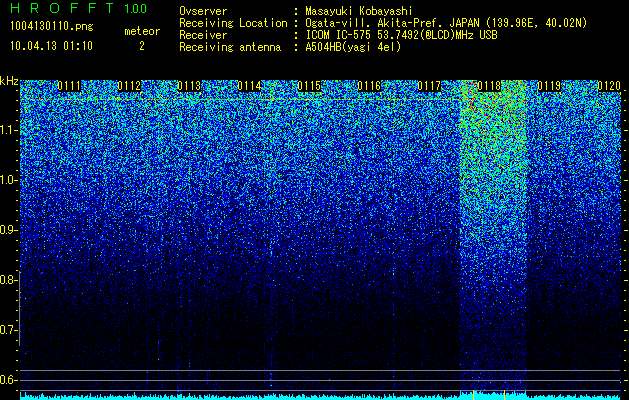The image size is (629, 400).
Task: Click time marker 0120
Action: tap(609, 86)
